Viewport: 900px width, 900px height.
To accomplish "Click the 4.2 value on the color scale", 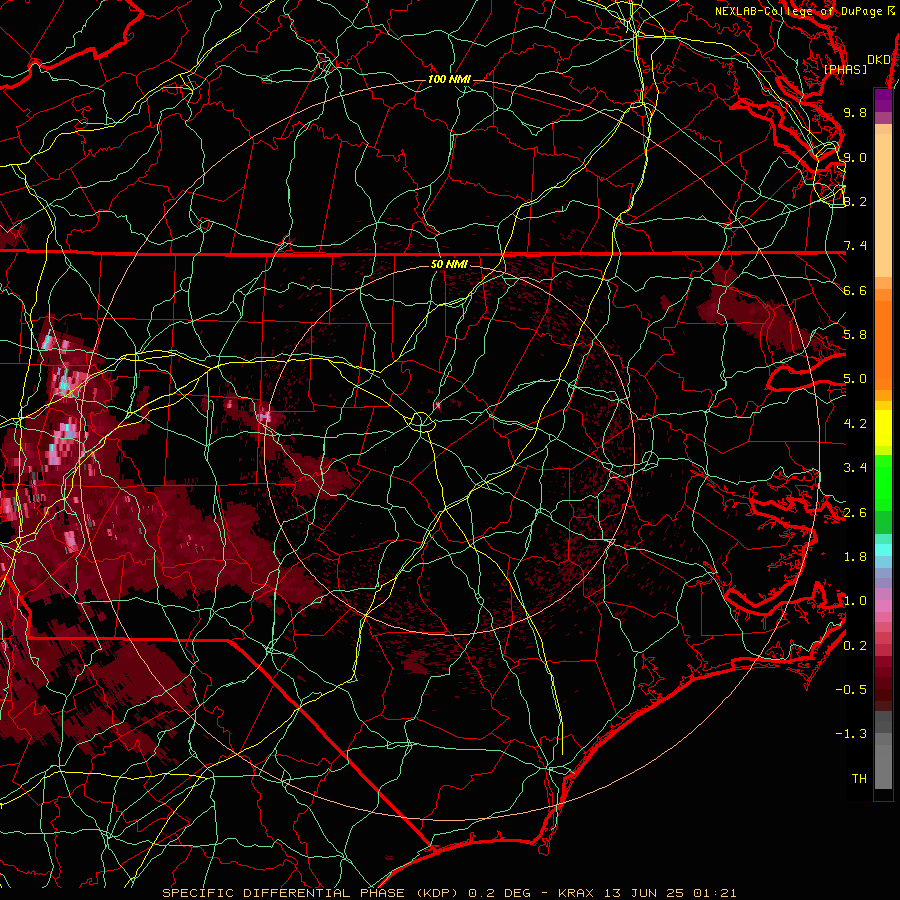I will (x=855, y=424).
